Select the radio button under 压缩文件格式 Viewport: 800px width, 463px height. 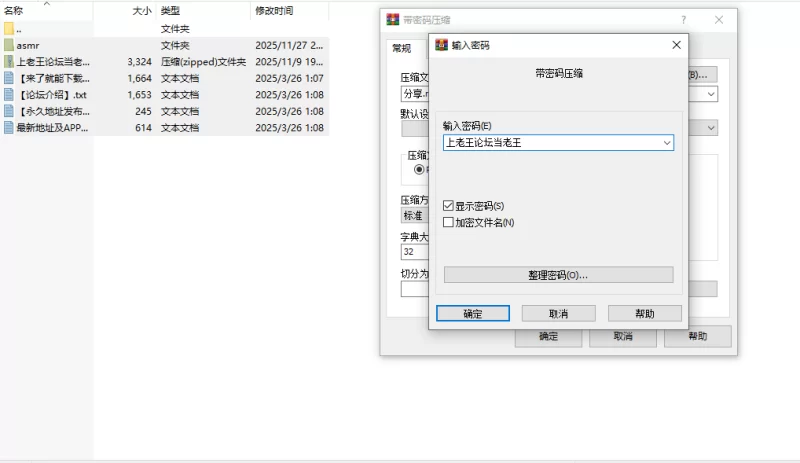point(419,169)
